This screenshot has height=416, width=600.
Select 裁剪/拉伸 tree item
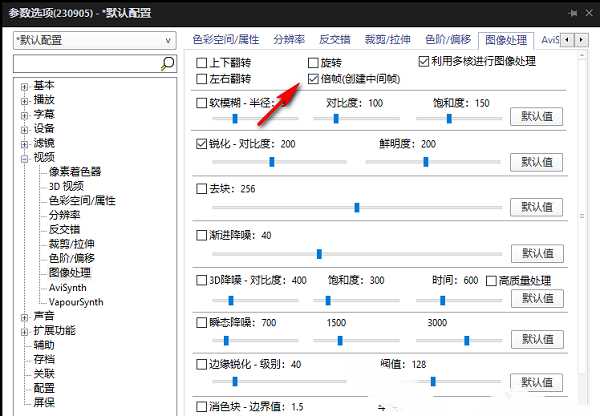point(72,244)
